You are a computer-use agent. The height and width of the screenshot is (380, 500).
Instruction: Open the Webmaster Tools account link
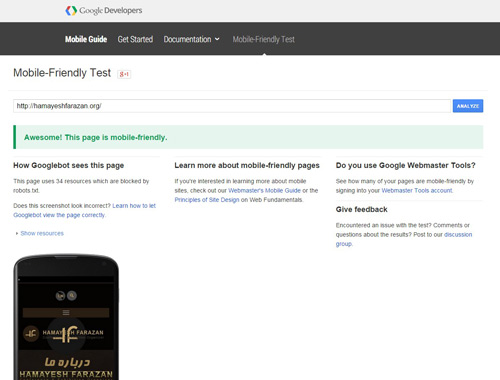[417, 190]
